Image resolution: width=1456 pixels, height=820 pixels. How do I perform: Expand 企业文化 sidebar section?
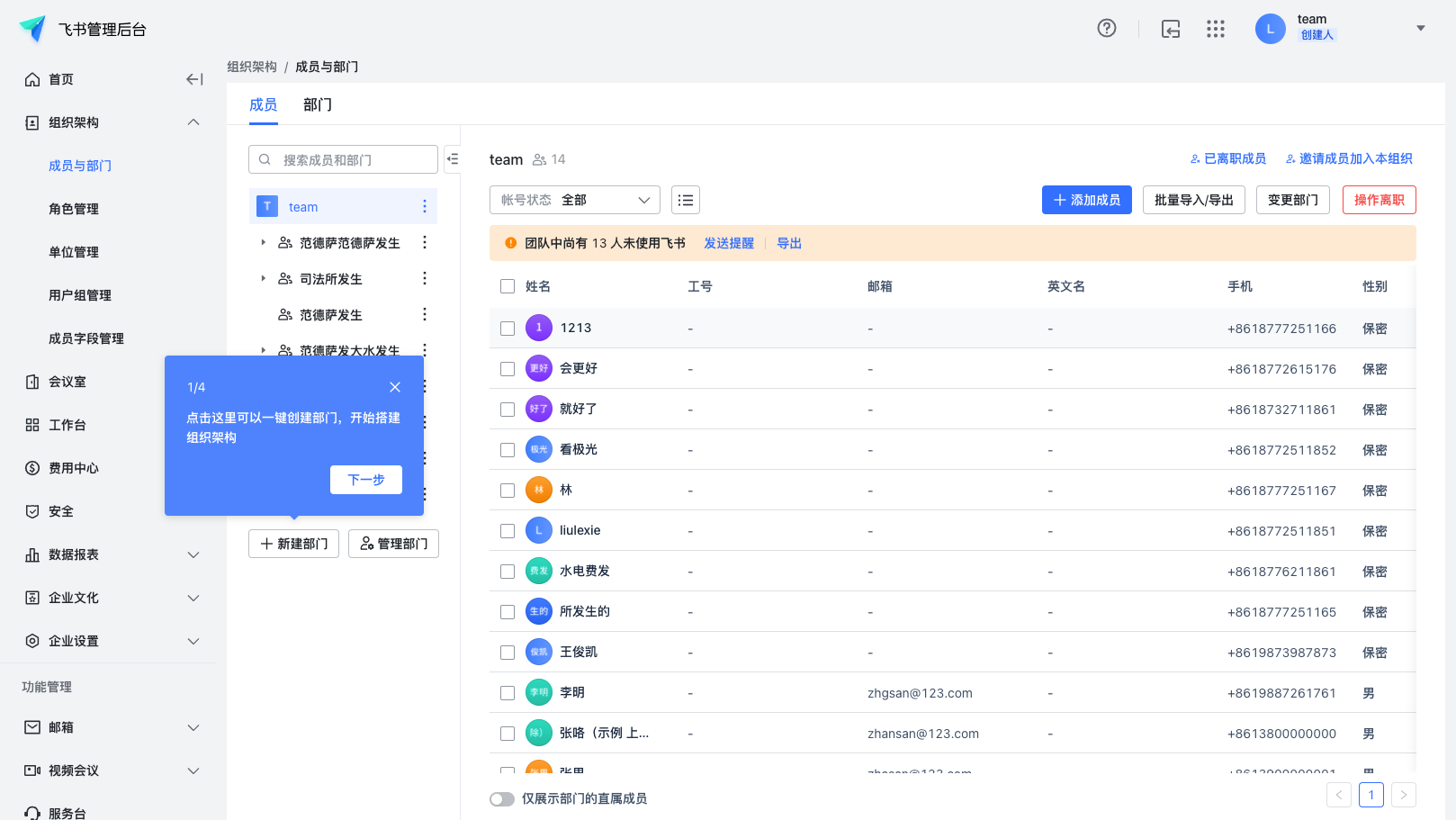click(x=193, y=598)
